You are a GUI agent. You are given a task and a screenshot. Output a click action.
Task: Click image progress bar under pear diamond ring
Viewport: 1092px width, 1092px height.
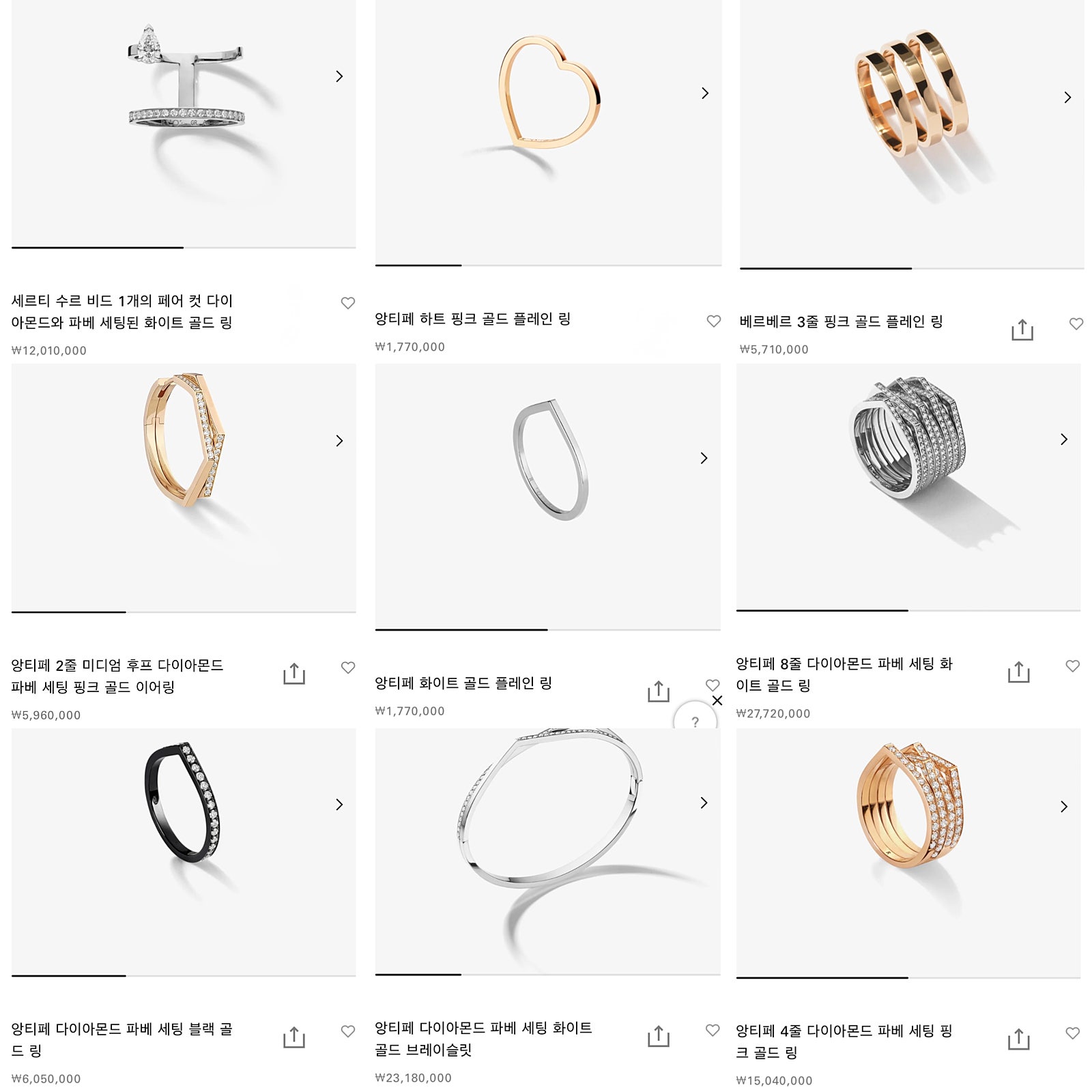[184, 248]
